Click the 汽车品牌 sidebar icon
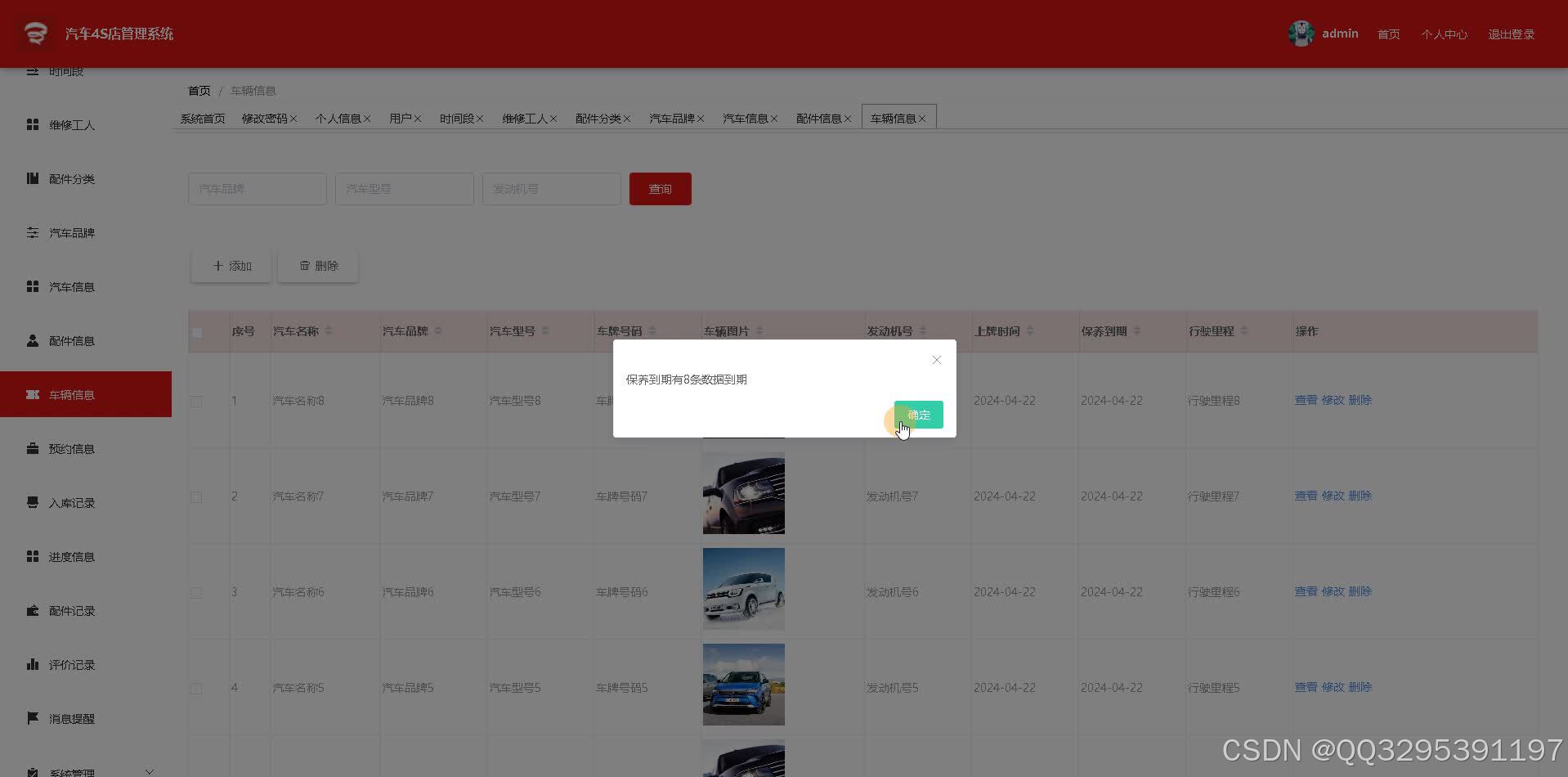 (33, 232)
